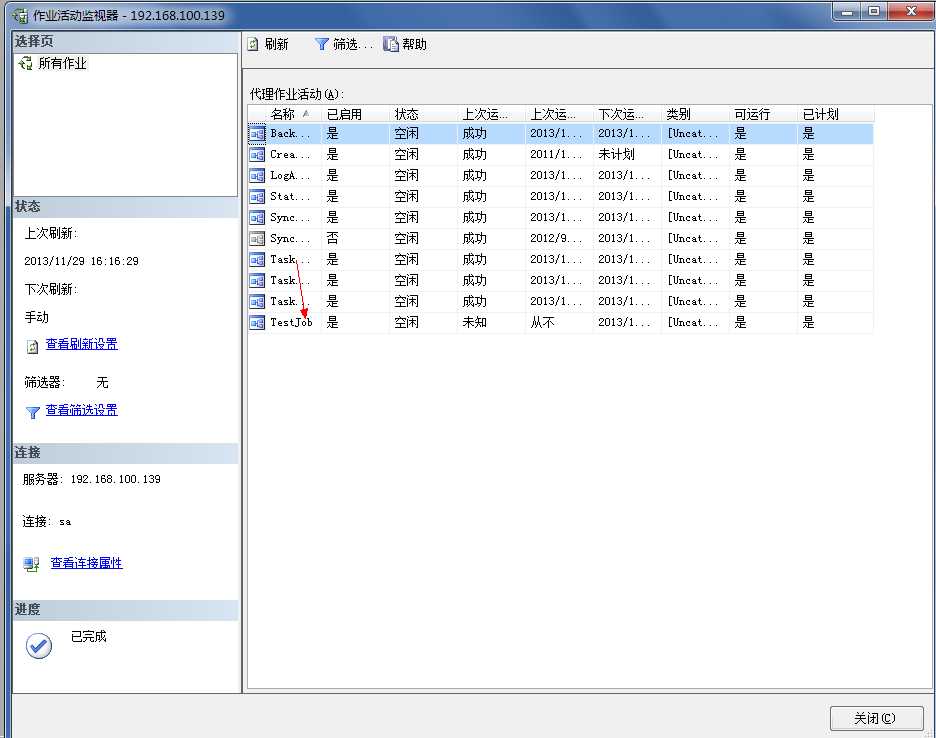This screenshot has height=738, width=936.
Task: Open 查看连接属性 link
Action: (87, 563)
